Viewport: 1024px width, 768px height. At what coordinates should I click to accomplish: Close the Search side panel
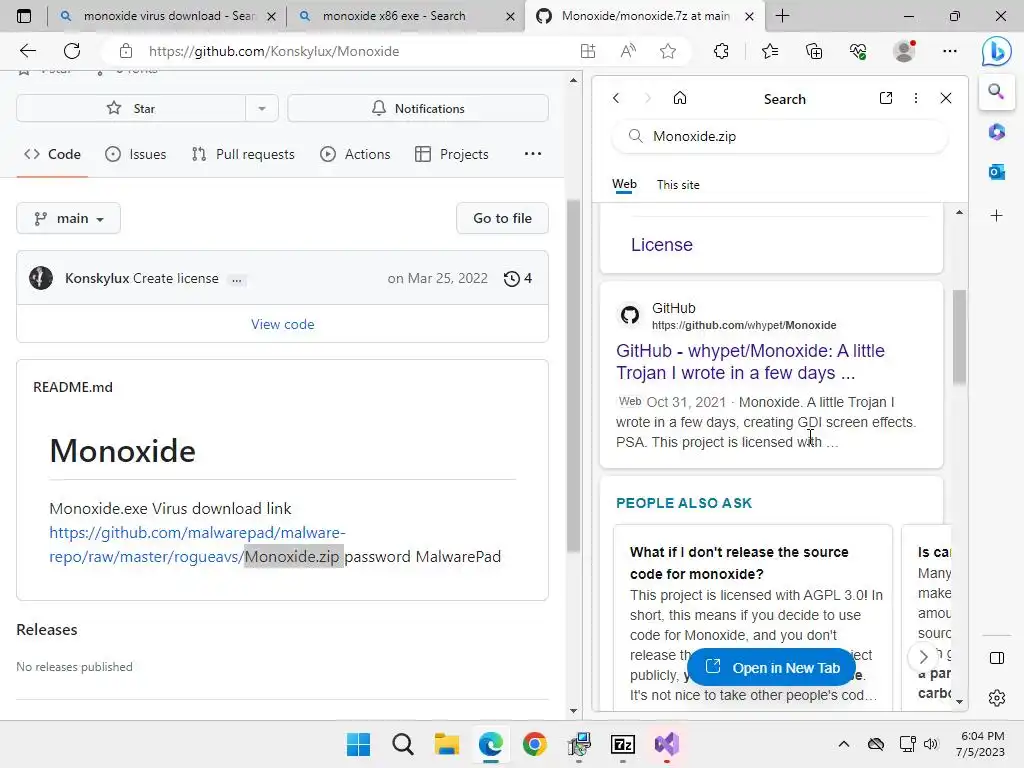tap(946, 98)
